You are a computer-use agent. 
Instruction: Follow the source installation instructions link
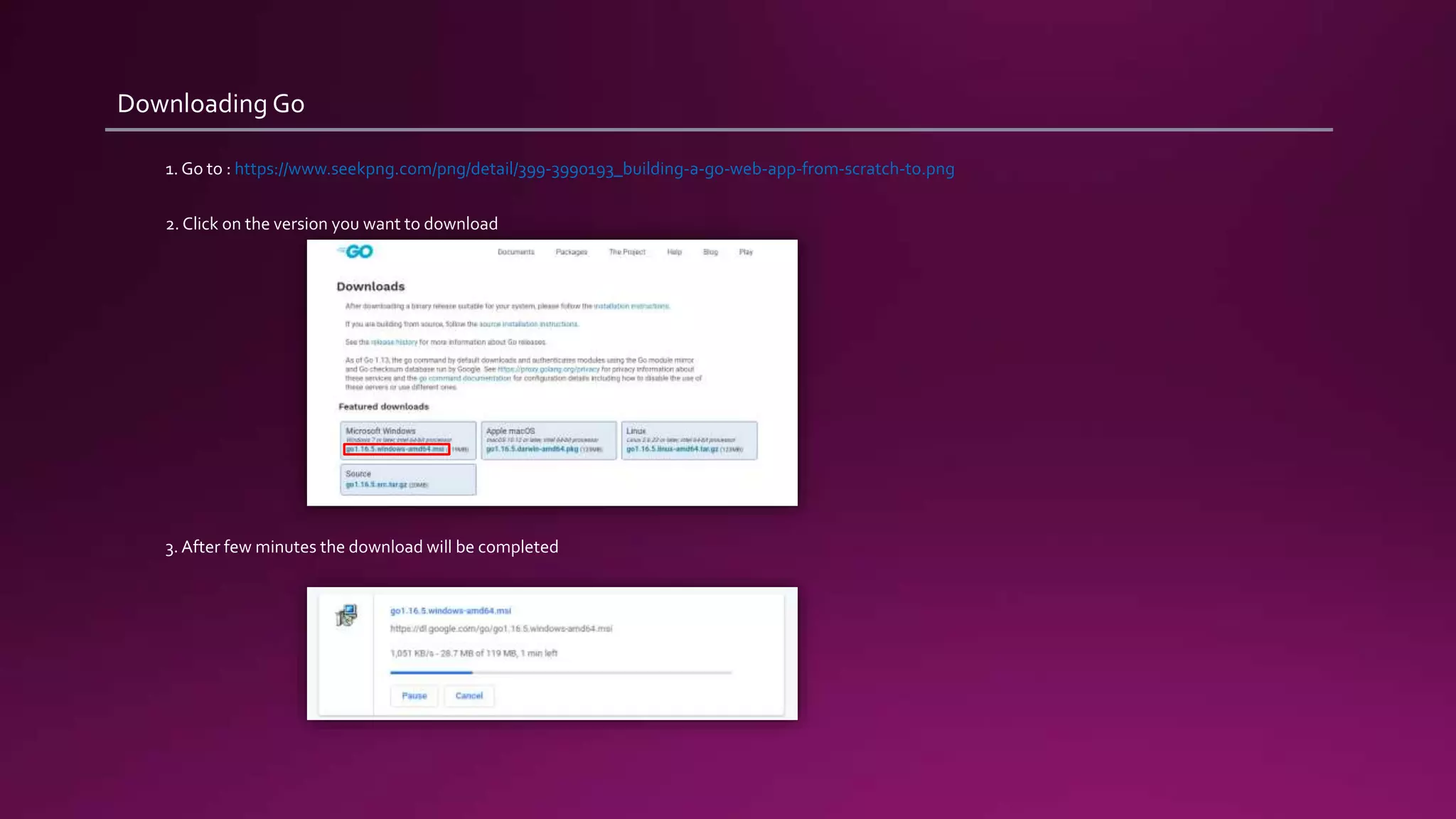pos(528,324)
